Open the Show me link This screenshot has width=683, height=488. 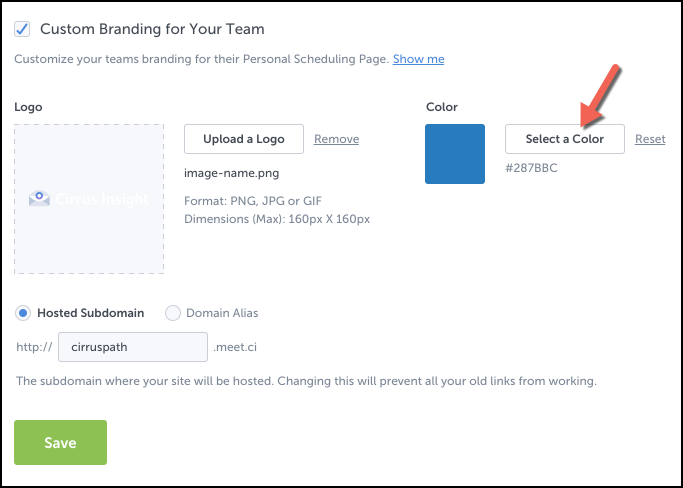point(418,59)
